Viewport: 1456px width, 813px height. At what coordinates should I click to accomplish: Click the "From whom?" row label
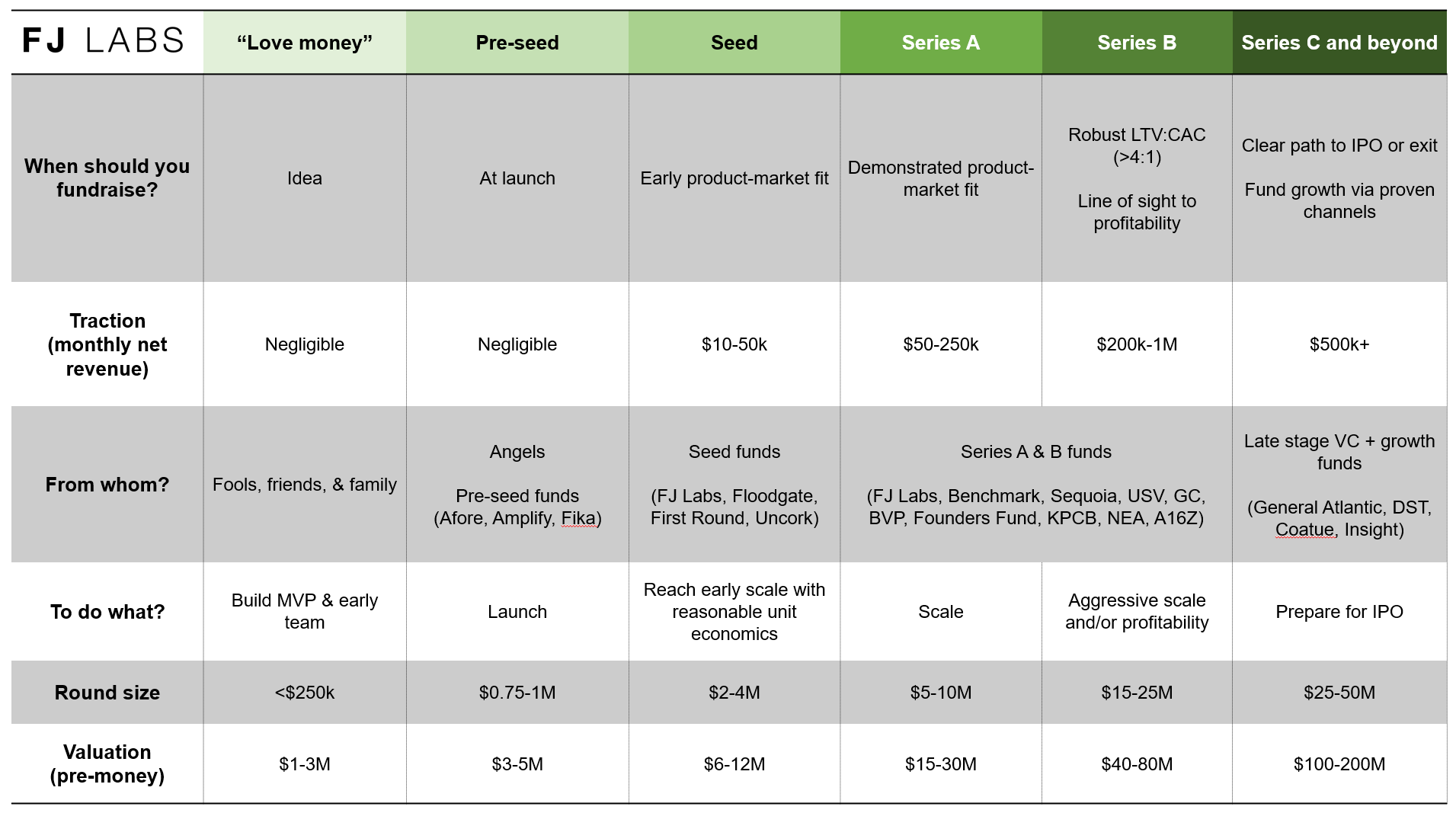(x=107, y=485)
